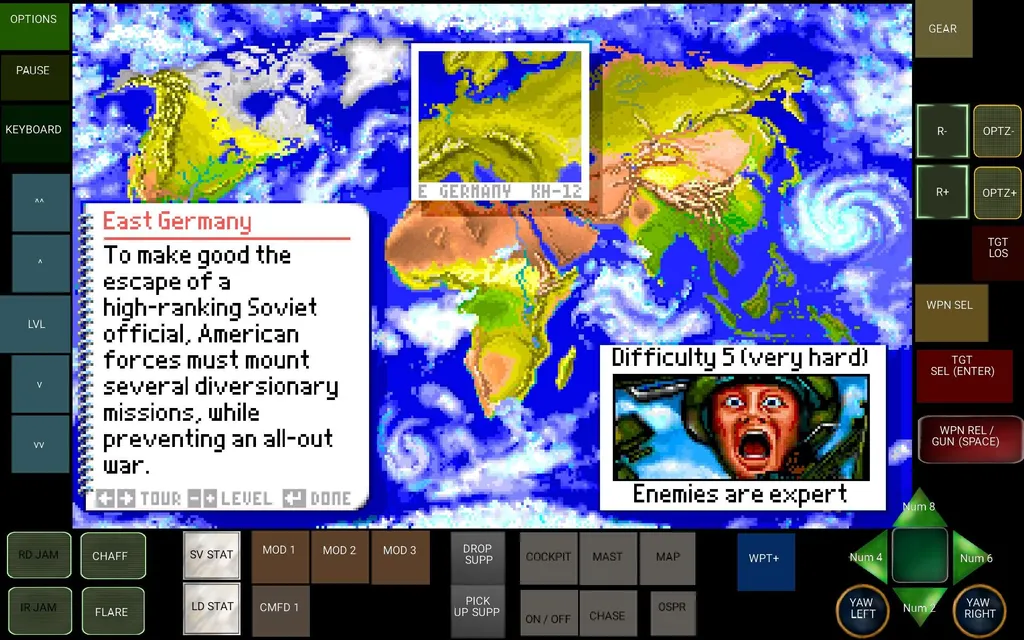Tap the Num 8 up arrow on the d-pad

[919, 507]
